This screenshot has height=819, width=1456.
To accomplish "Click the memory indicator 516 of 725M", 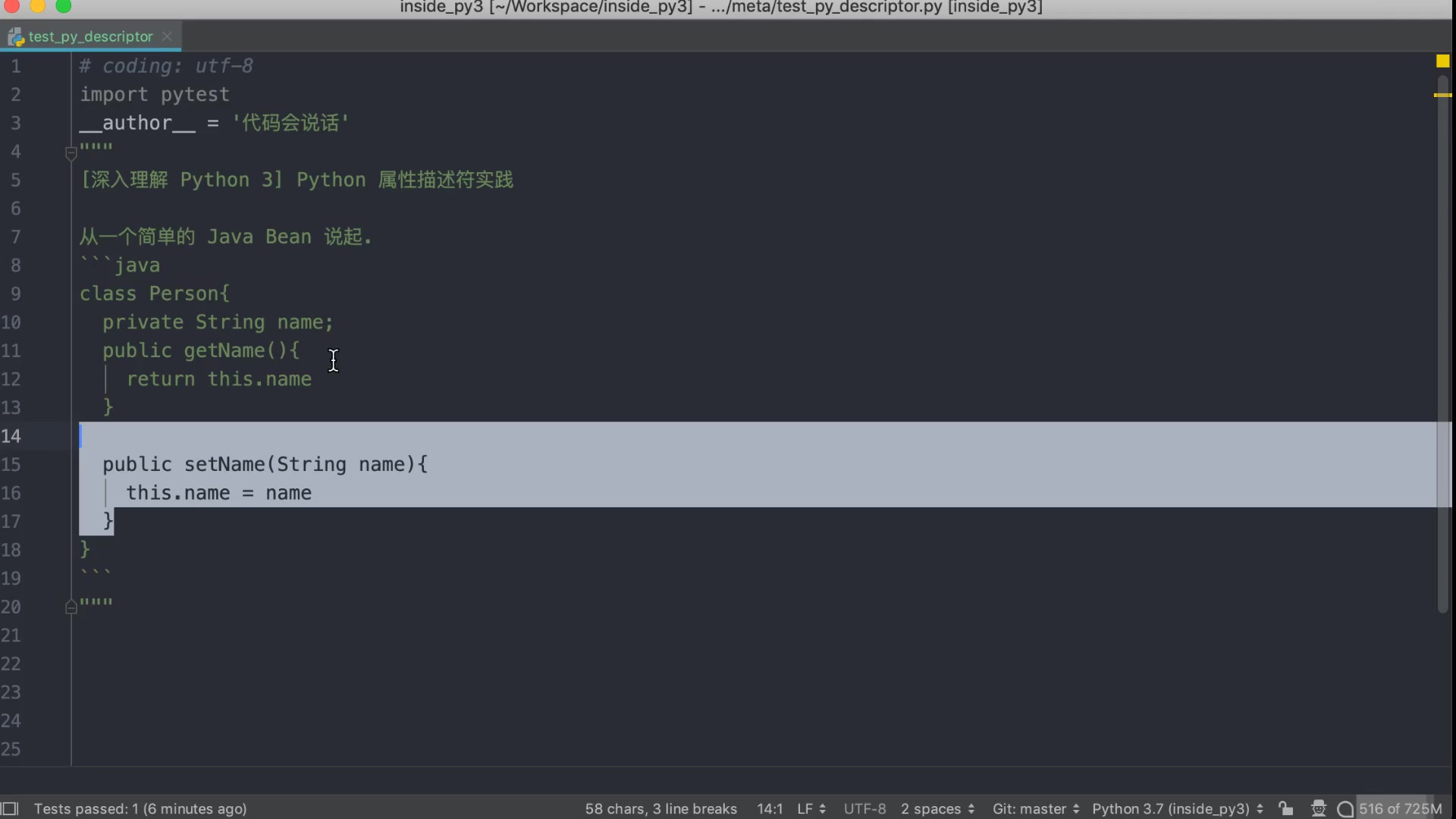I will 1400,808.
